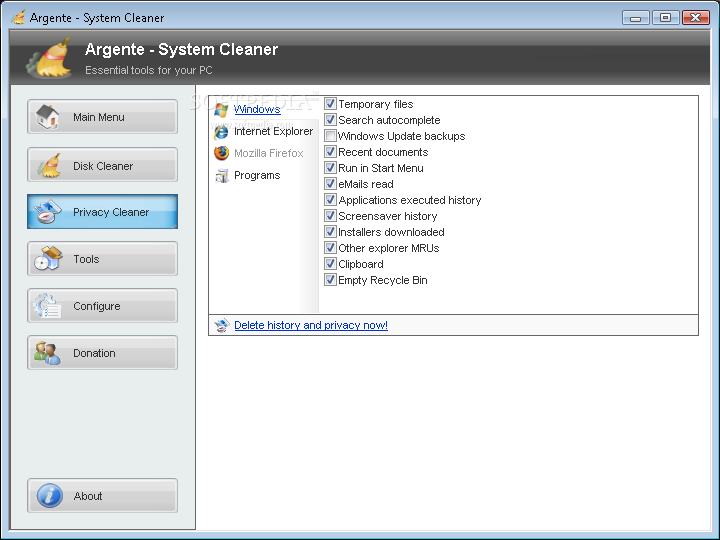
Task: Click Delete history and privacy now link
Action: [311, 325]
